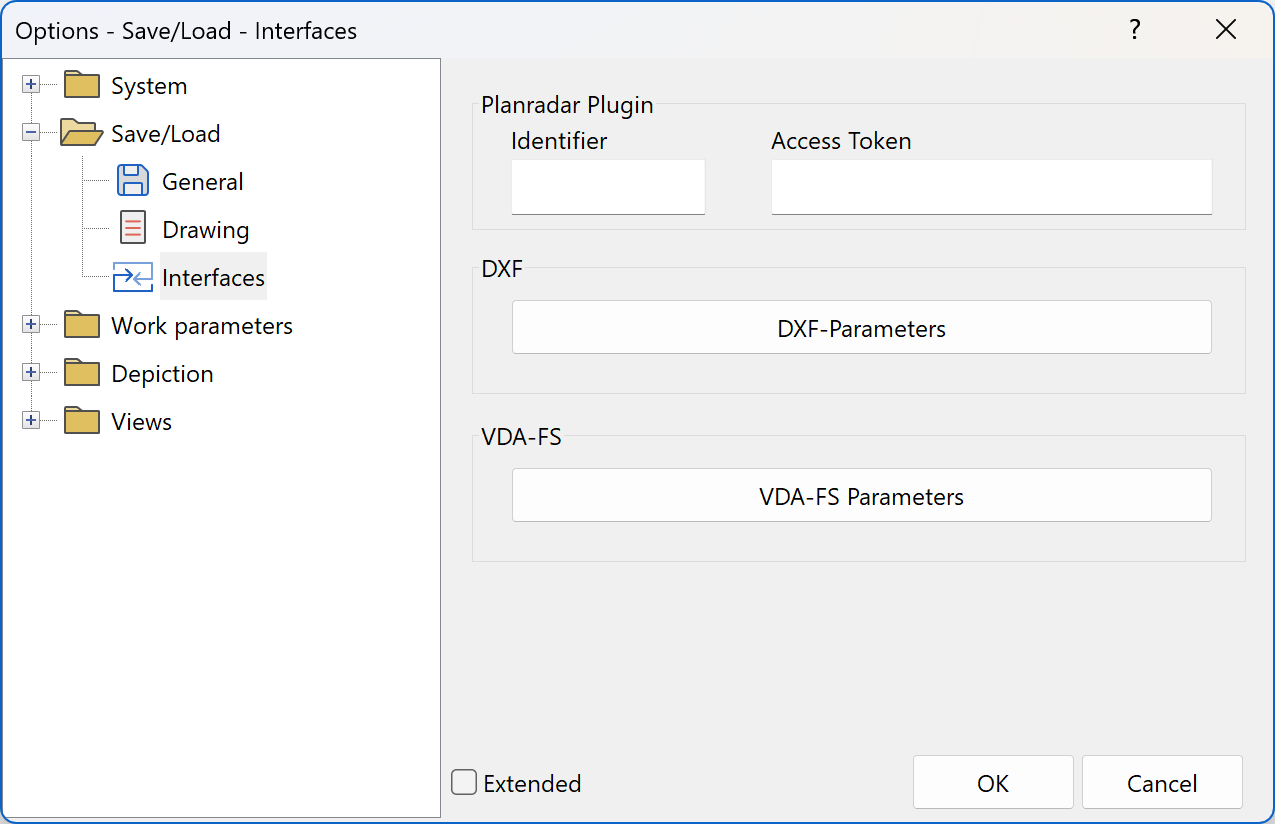The width and height of the screenshot is (1275, 824).
Task: Expand the System tree node
Action: click(x=31, y=84)
